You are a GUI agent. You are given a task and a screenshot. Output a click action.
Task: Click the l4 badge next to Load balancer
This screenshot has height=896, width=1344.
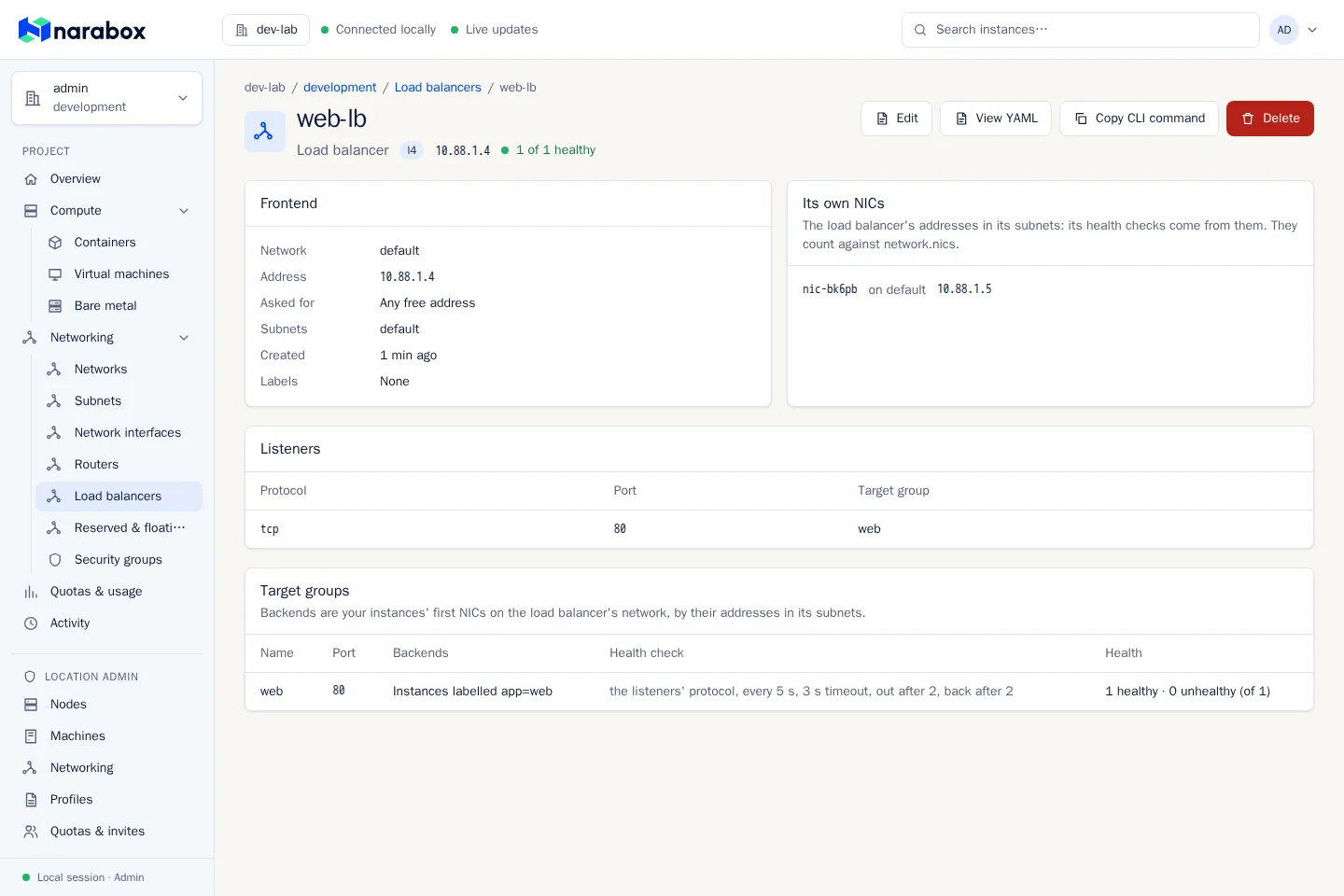tap(412, 150)
